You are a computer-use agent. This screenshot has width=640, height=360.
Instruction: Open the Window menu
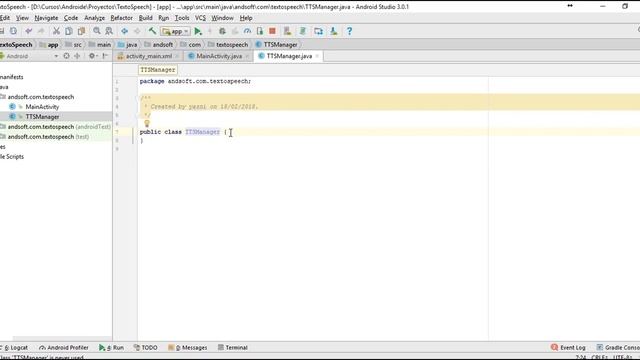[x=222, y=18]
